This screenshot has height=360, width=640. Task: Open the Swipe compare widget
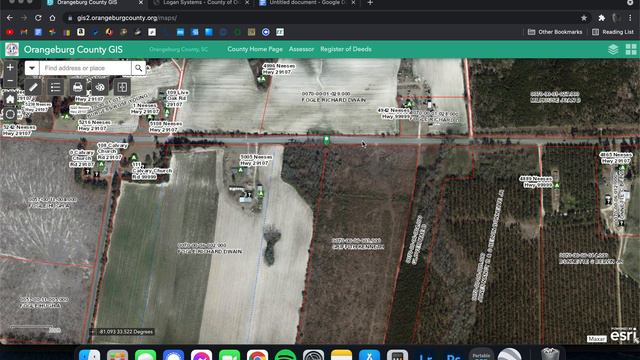click(x=122, y=87)
